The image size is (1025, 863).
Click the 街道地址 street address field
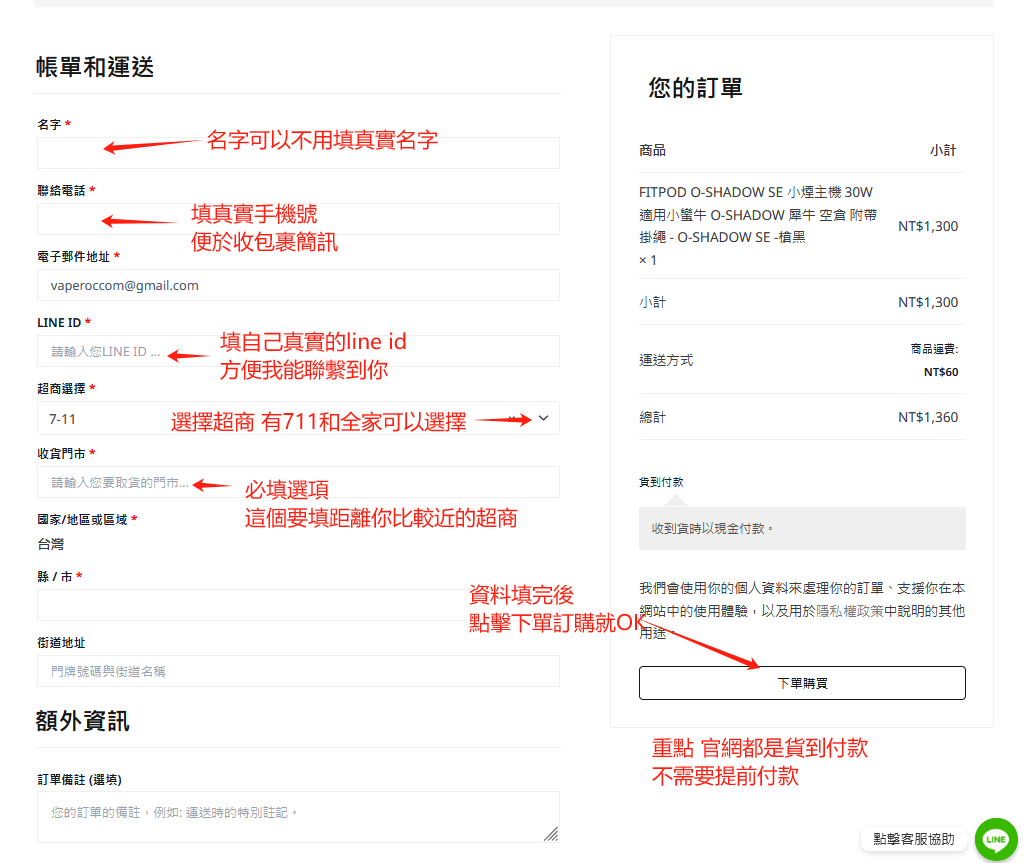tap(298, 671)
